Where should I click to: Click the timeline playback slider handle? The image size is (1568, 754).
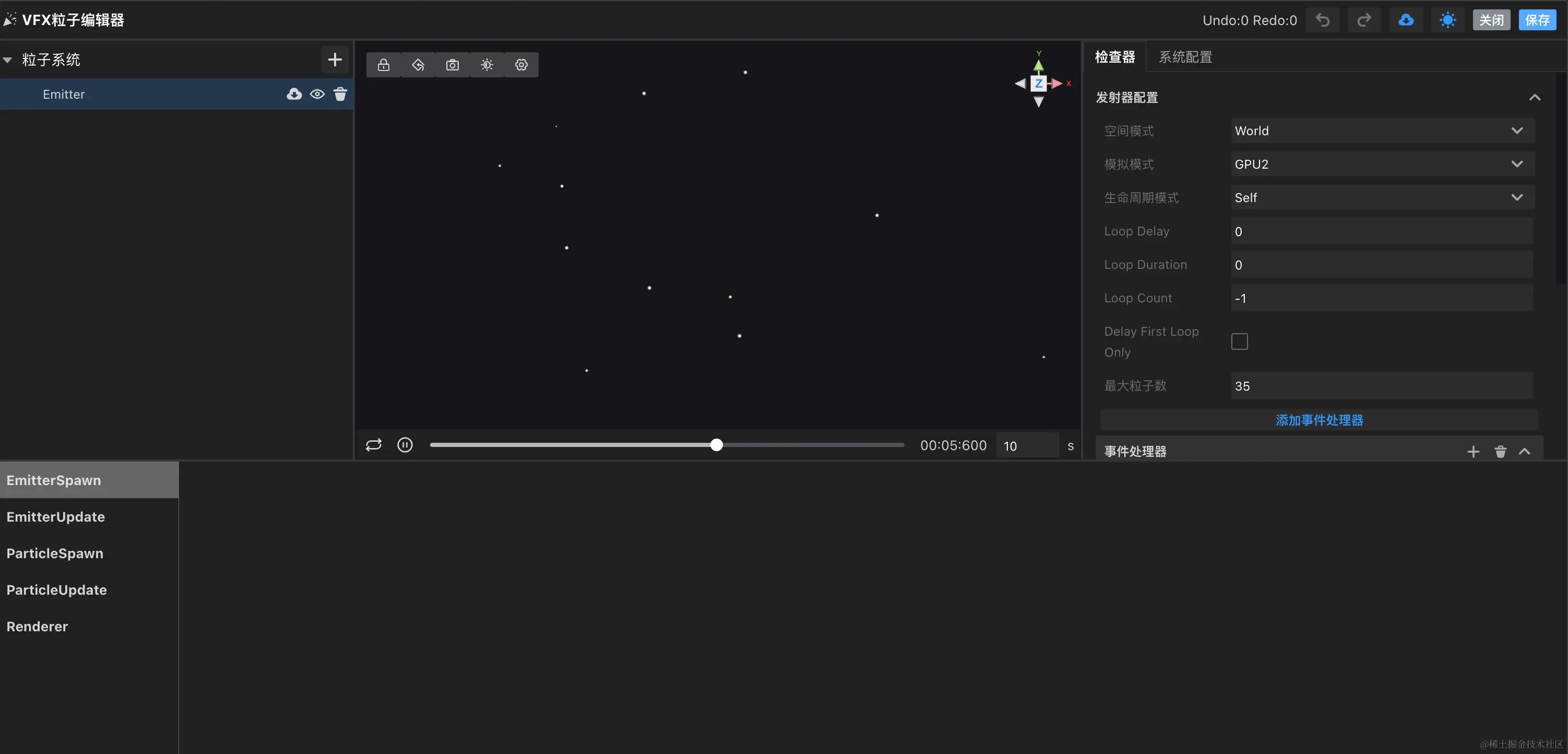coord(717,445)
